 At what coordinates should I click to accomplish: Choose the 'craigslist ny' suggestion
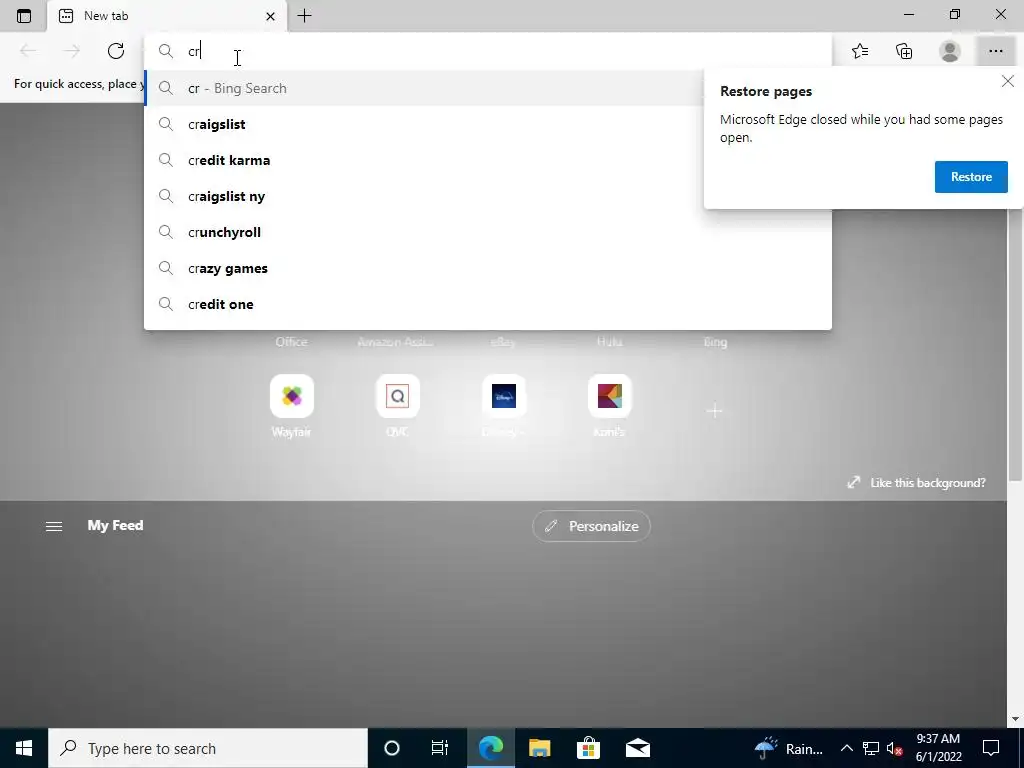click(423, 196)
